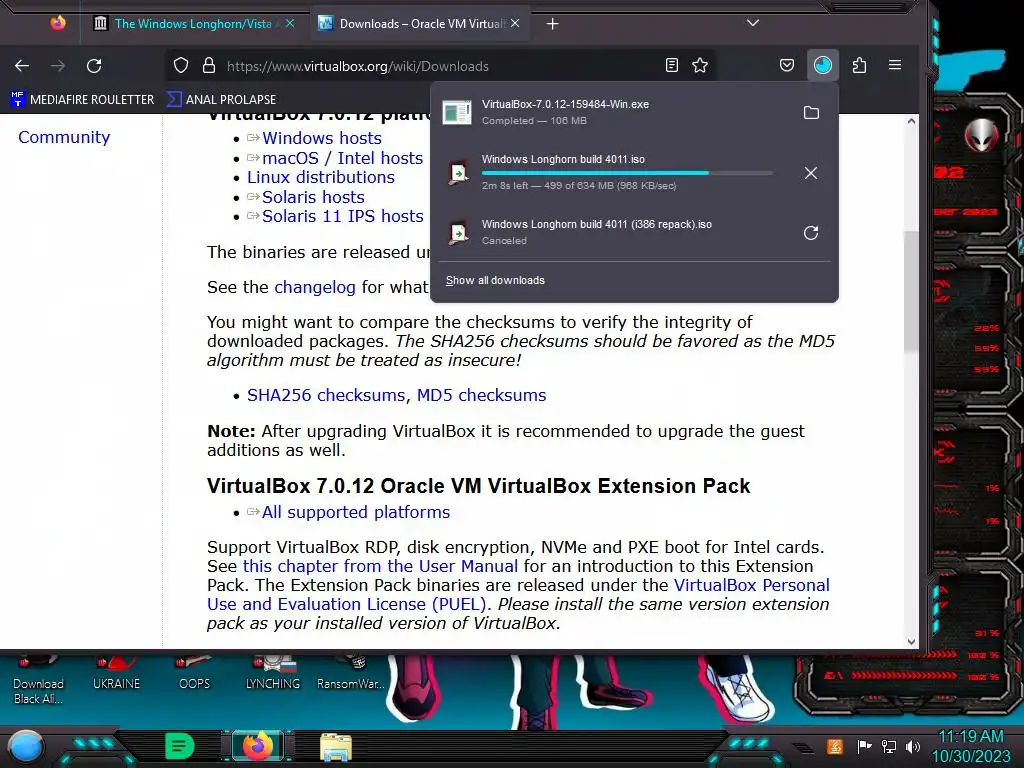Open the SHA256 checksums link
The image size is (1024, 768).
(x=326, y=395)
